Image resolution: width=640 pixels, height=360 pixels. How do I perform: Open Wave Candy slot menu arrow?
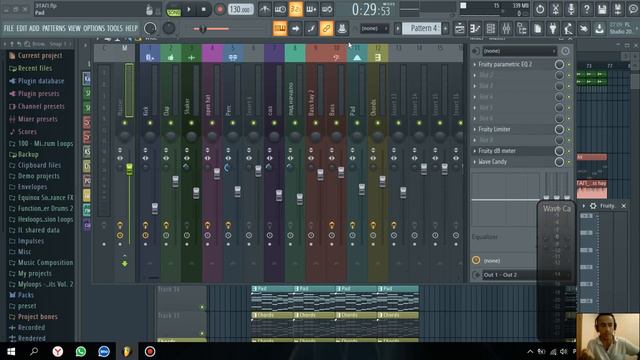(475, 162)
